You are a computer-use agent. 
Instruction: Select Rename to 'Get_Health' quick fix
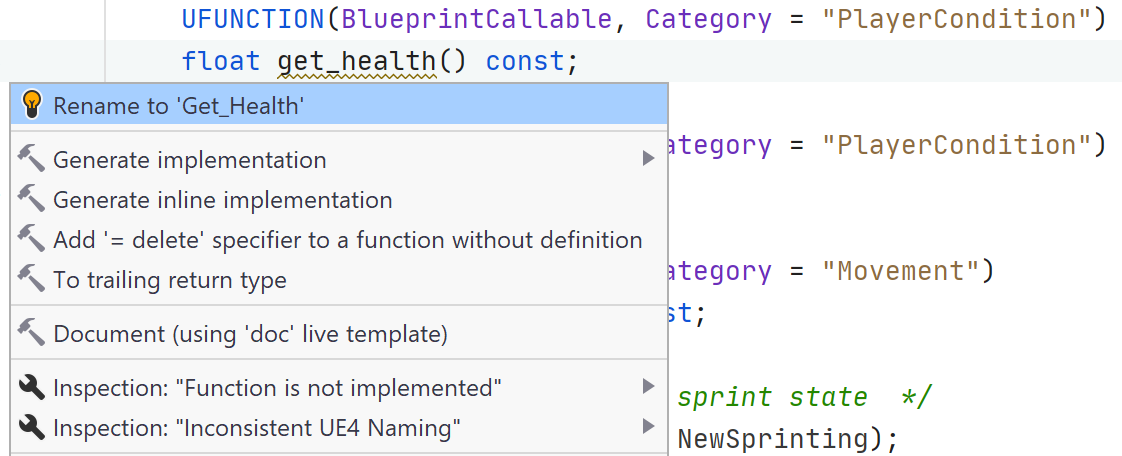[x=339, y=105]
